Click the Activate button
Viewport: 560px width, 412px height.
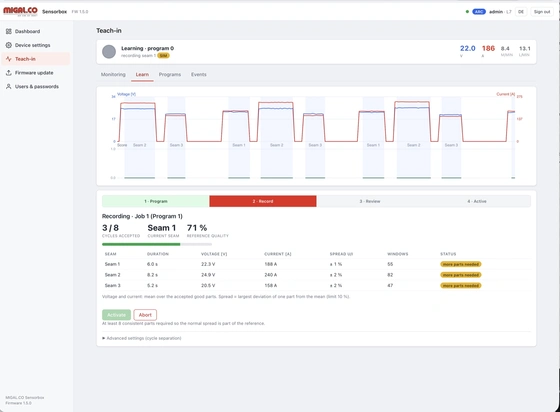116,315
